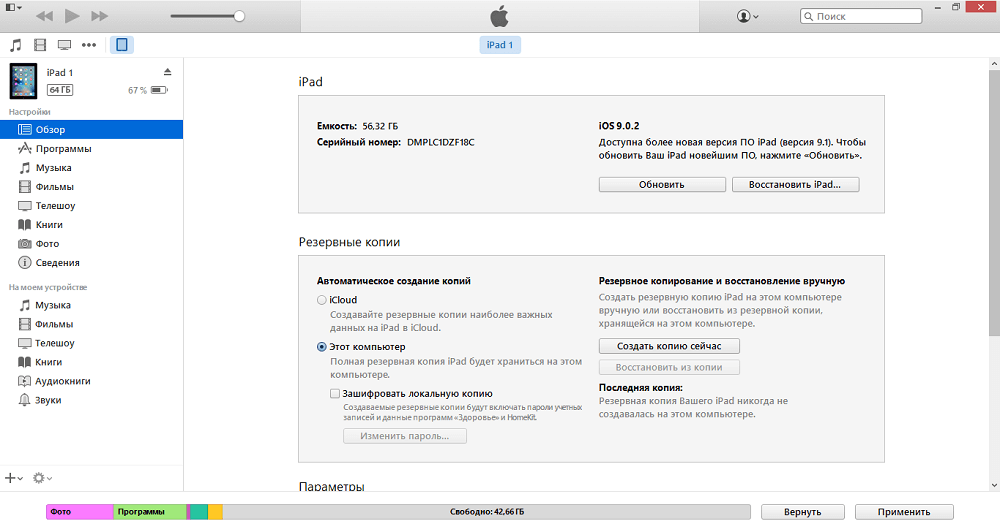Click the Обновить button
This screenshot has width=1000, height=532.
(x=662, y=185)
